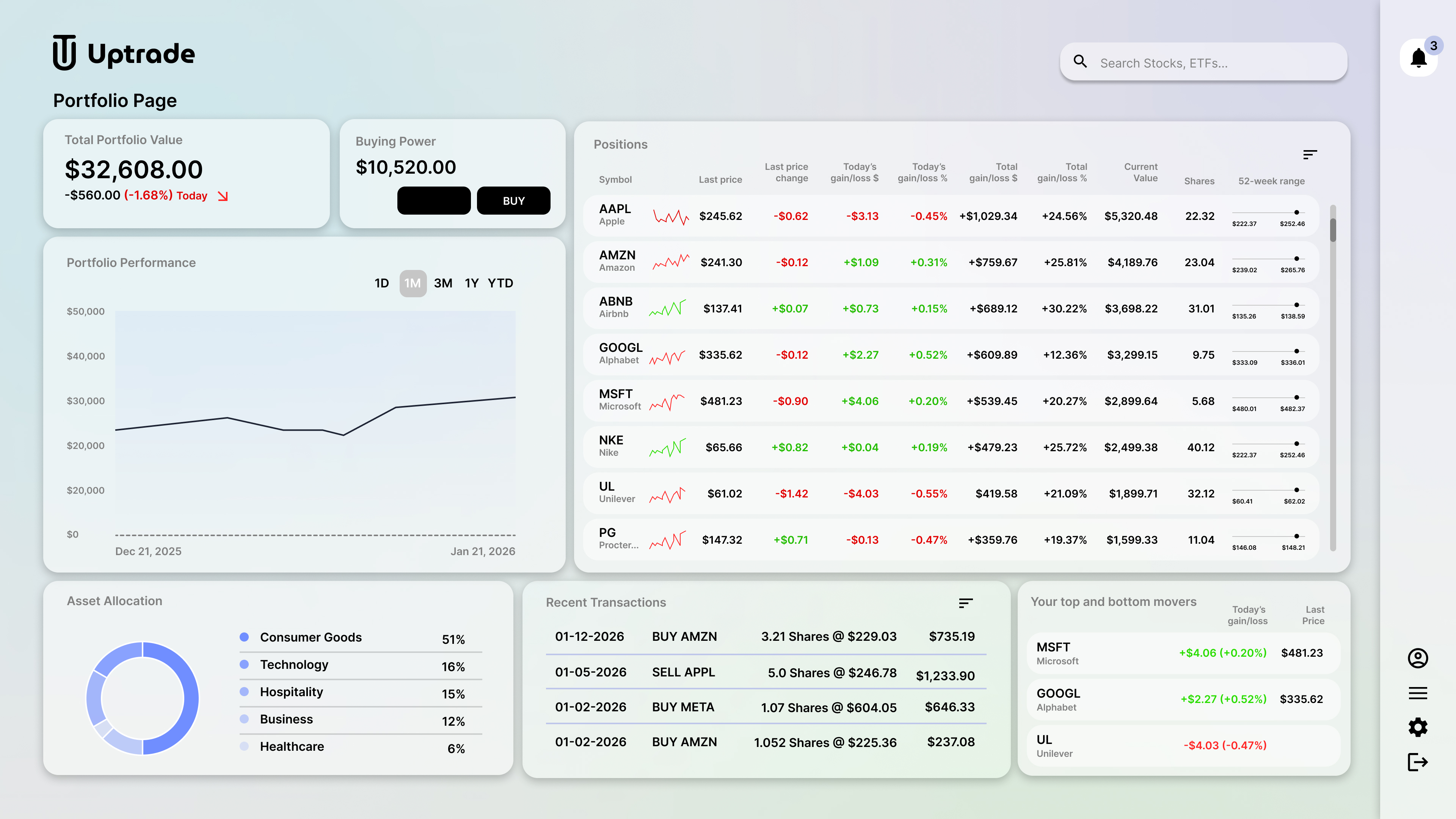Select the YTD performance range
1456x819 pixels.
[x=500, y=283]
